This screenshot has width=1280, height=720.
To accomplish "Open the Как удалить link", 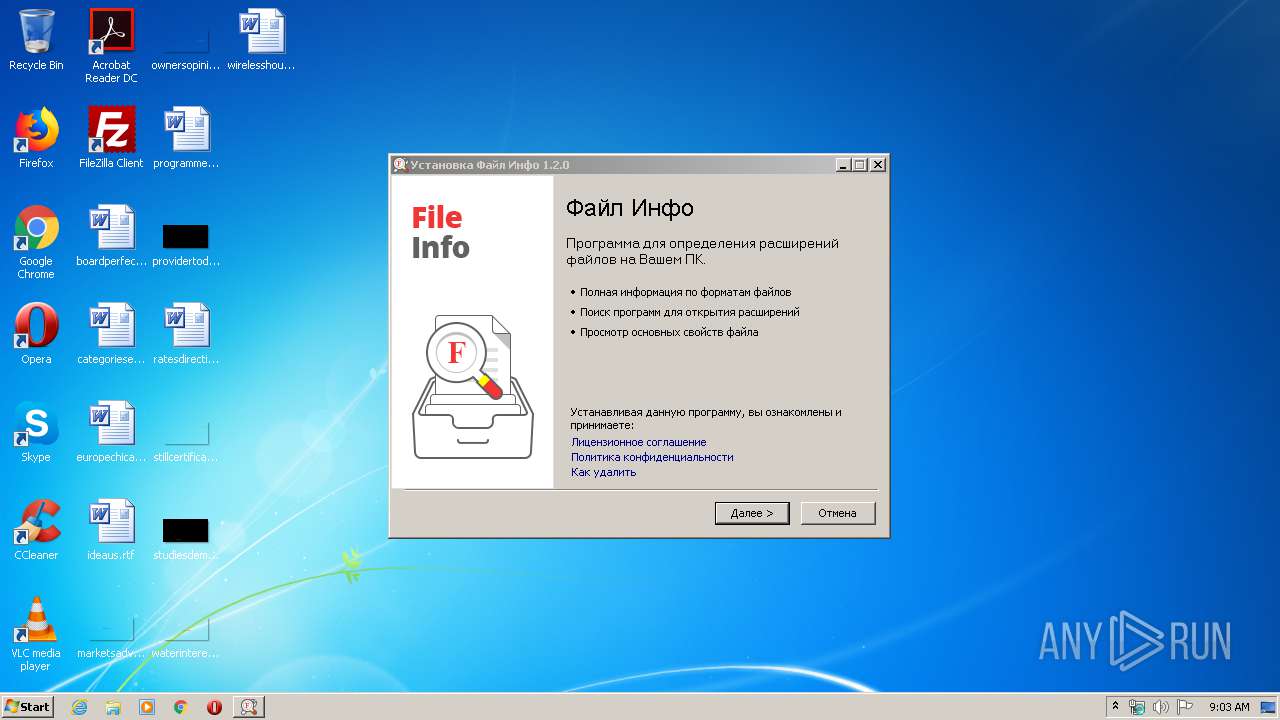I will pos(603,472).
